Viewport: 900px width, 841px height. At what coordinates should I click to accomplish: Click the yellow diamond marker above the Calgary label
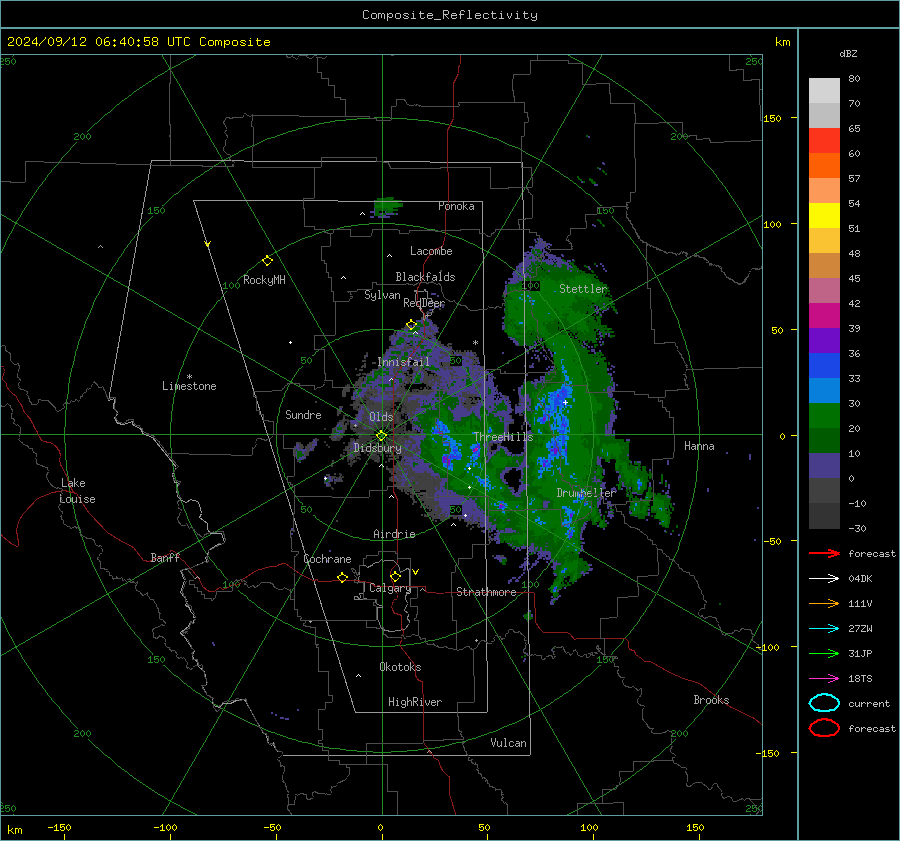tap(395, 576)
